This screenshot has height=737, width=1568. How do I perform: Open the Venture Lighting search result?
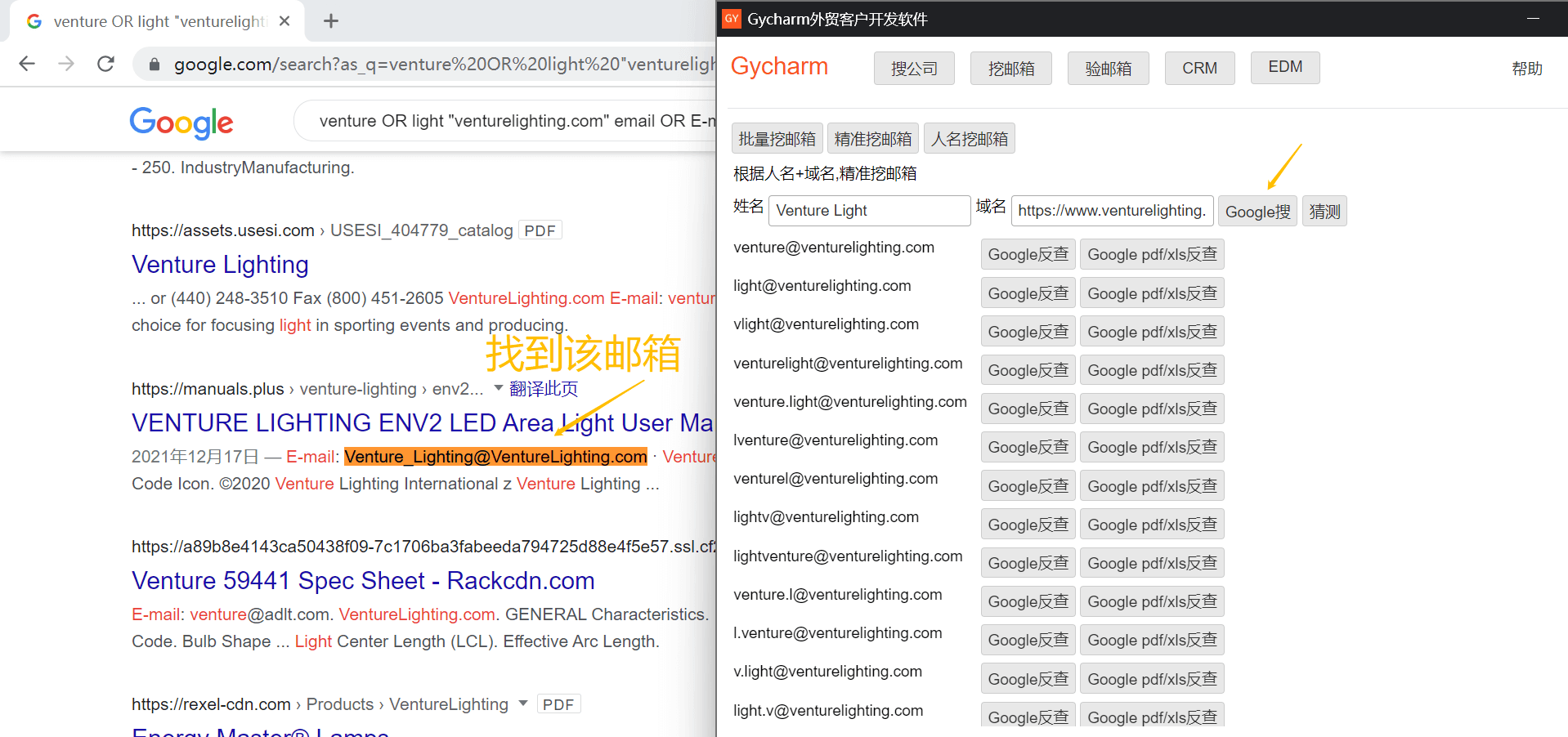tap(220, 265)
